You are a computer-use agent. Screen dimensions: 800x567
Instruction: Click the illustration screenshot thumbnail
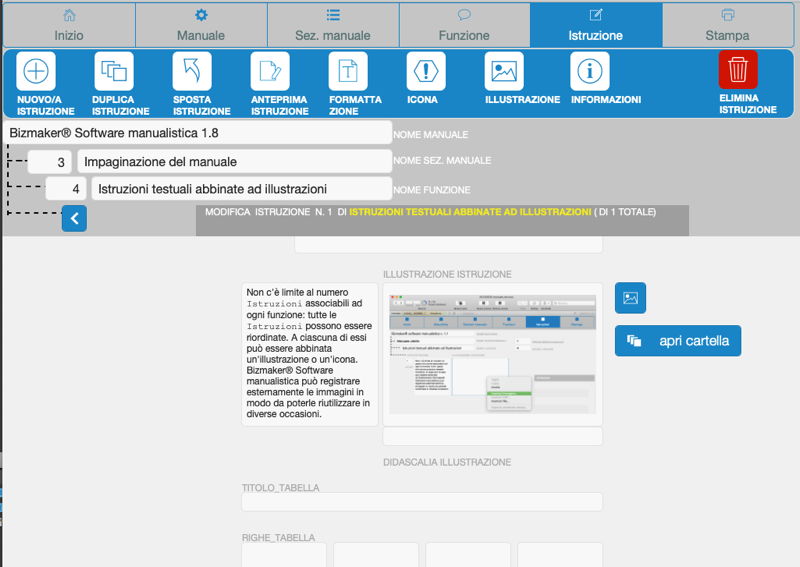click(x=492, y=354)
